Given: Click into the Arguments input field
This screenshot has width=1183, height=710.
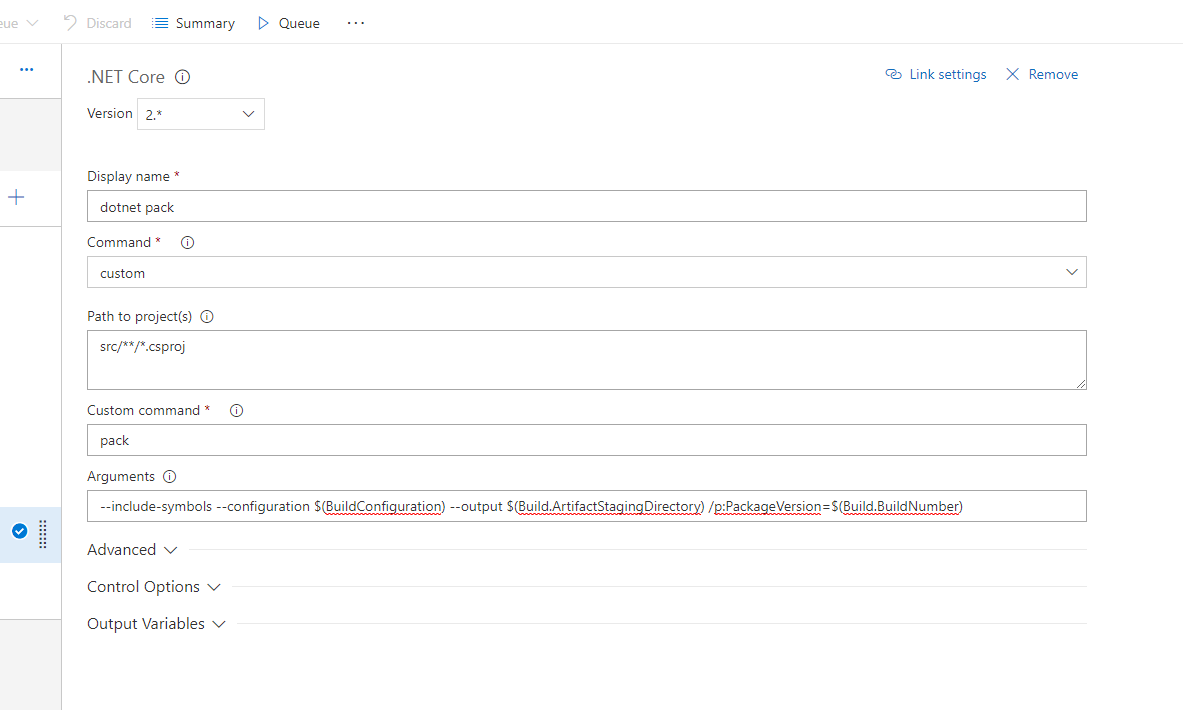Looking at the screenshot, I should tap(586, 506).
